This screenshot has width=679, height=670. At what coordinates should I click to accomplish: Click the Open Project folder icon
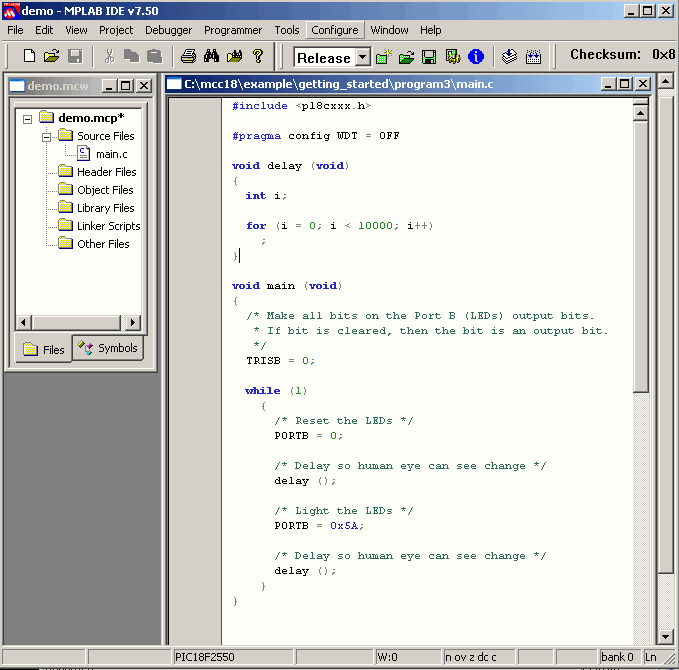point(407,57)
